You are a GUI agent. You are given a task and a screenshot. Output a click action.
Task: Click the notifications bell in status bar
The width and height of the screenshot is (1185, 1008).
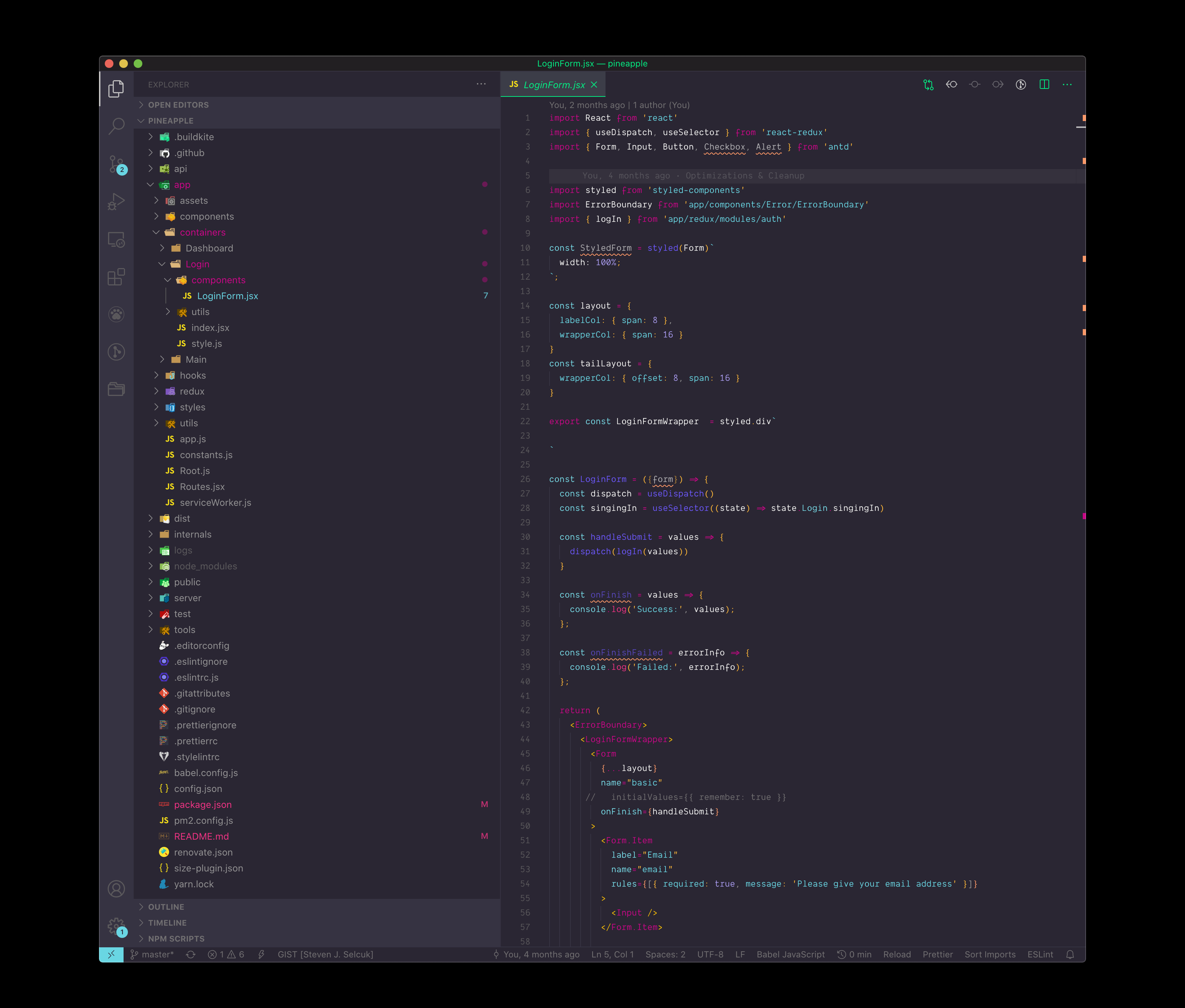coord(1070,954)
